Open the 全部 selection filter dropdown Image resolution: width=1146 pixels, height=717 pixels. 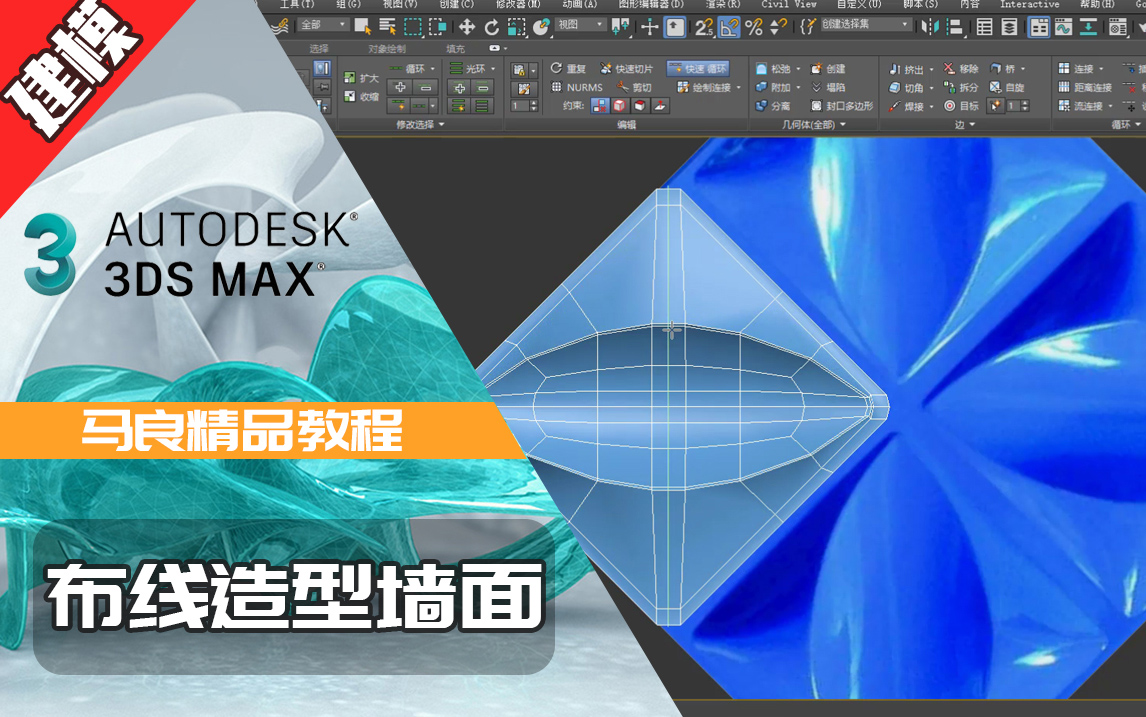(324, 25)
